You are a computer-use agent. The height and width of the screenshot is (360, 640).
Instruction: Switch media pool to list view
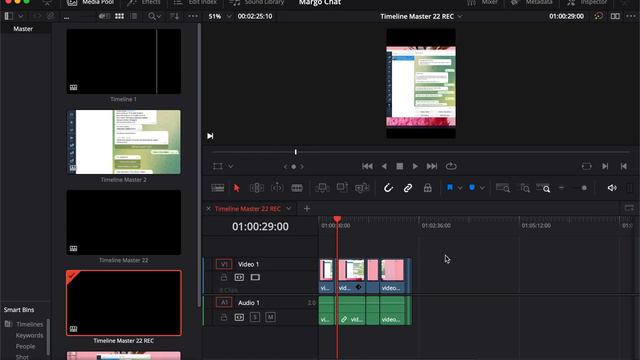pos(133,16)
